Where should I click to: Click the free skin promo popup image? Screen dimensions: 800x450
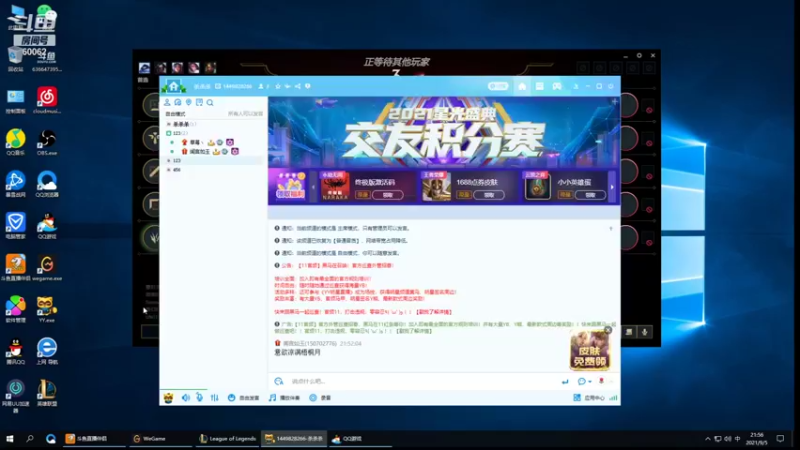(589, 350)
